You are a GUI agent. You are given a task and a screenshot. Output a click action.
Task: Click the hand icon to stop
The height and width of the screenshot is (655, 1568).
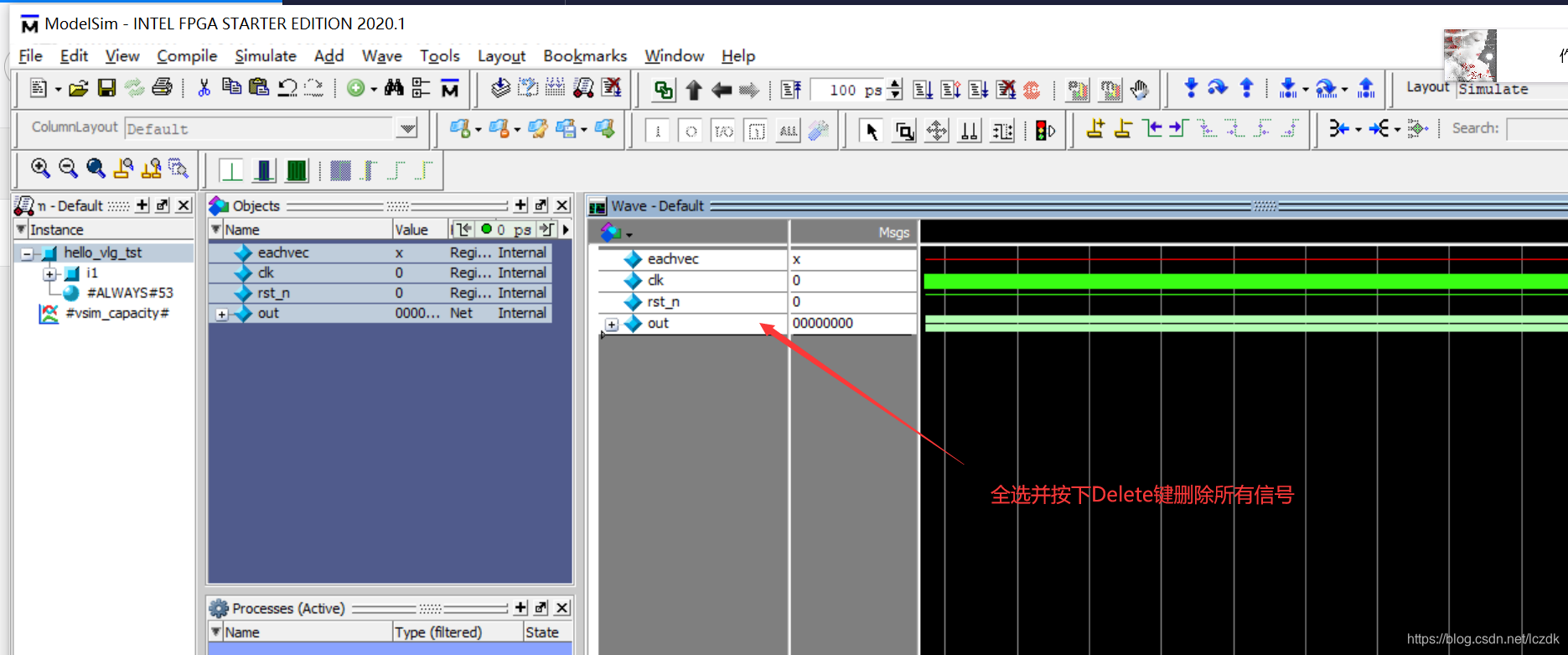click(x=1139, y=89)
